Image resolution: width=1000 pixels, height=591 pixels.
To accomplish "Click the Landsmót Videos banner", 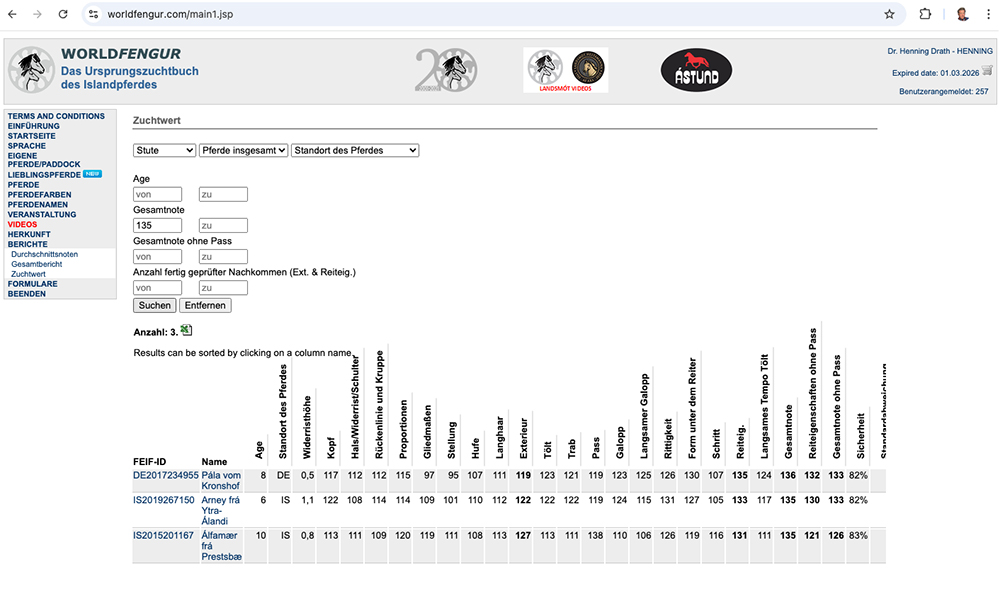I will 565,70.
